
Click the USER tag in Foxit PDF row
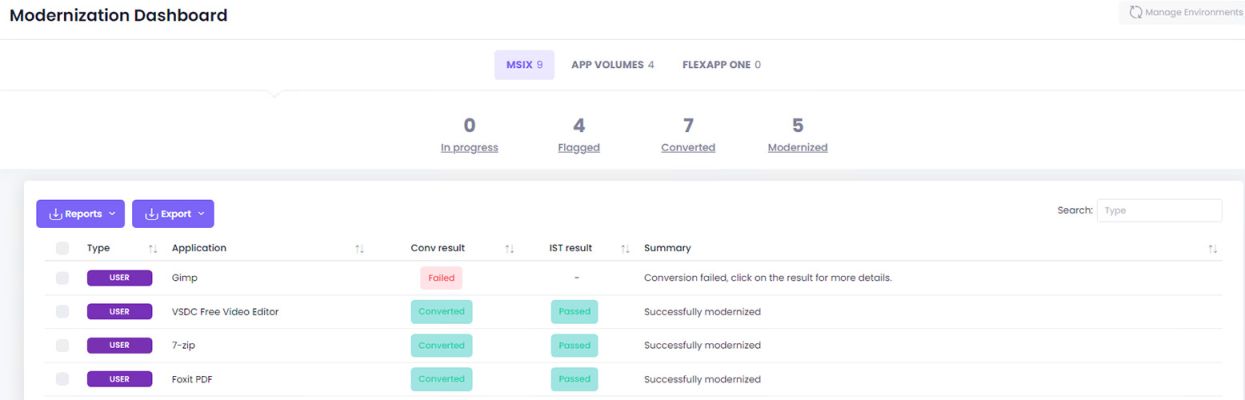(x=119, y=379)
